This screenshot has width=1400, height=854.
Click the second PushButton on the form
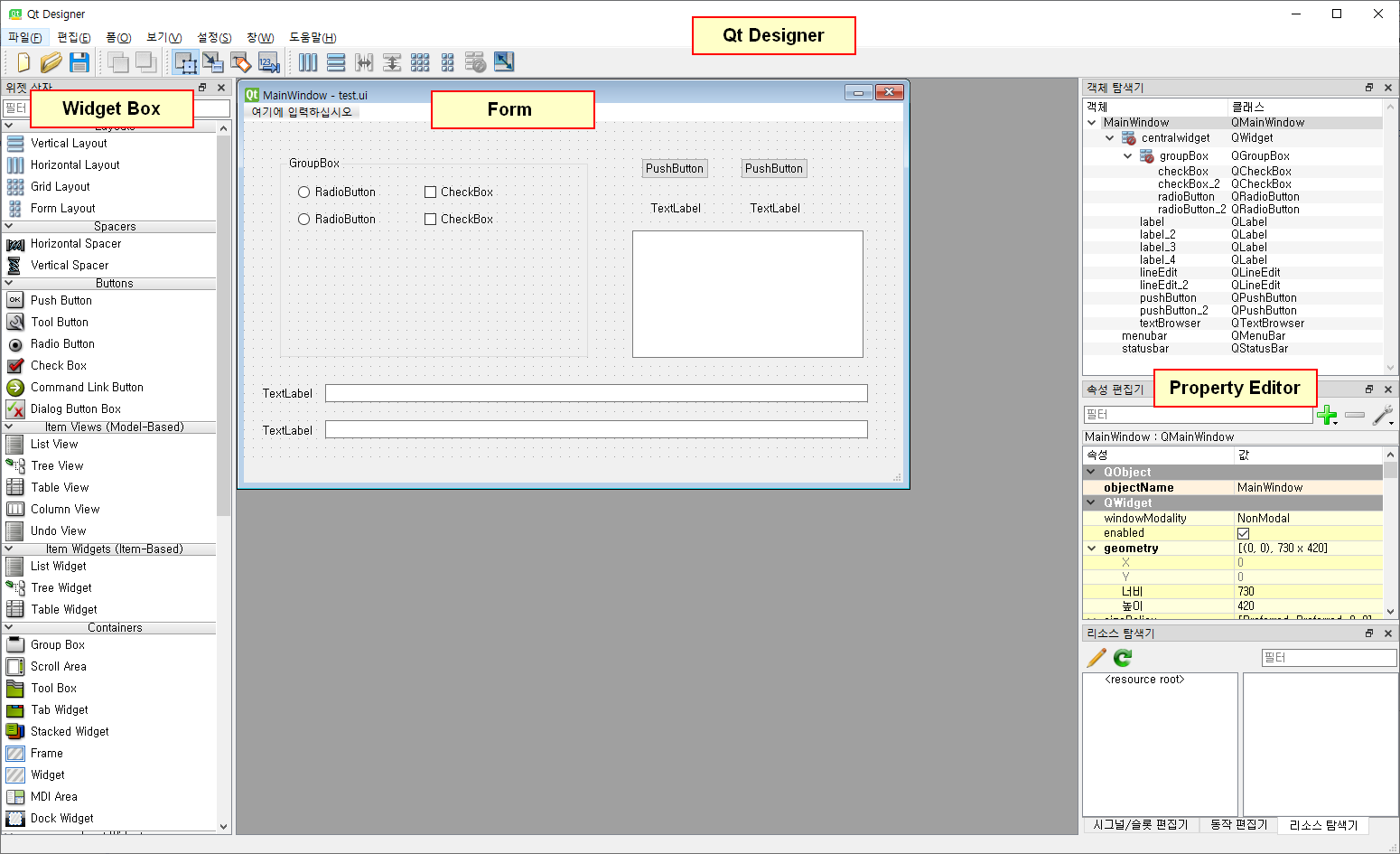pos(773,168)
